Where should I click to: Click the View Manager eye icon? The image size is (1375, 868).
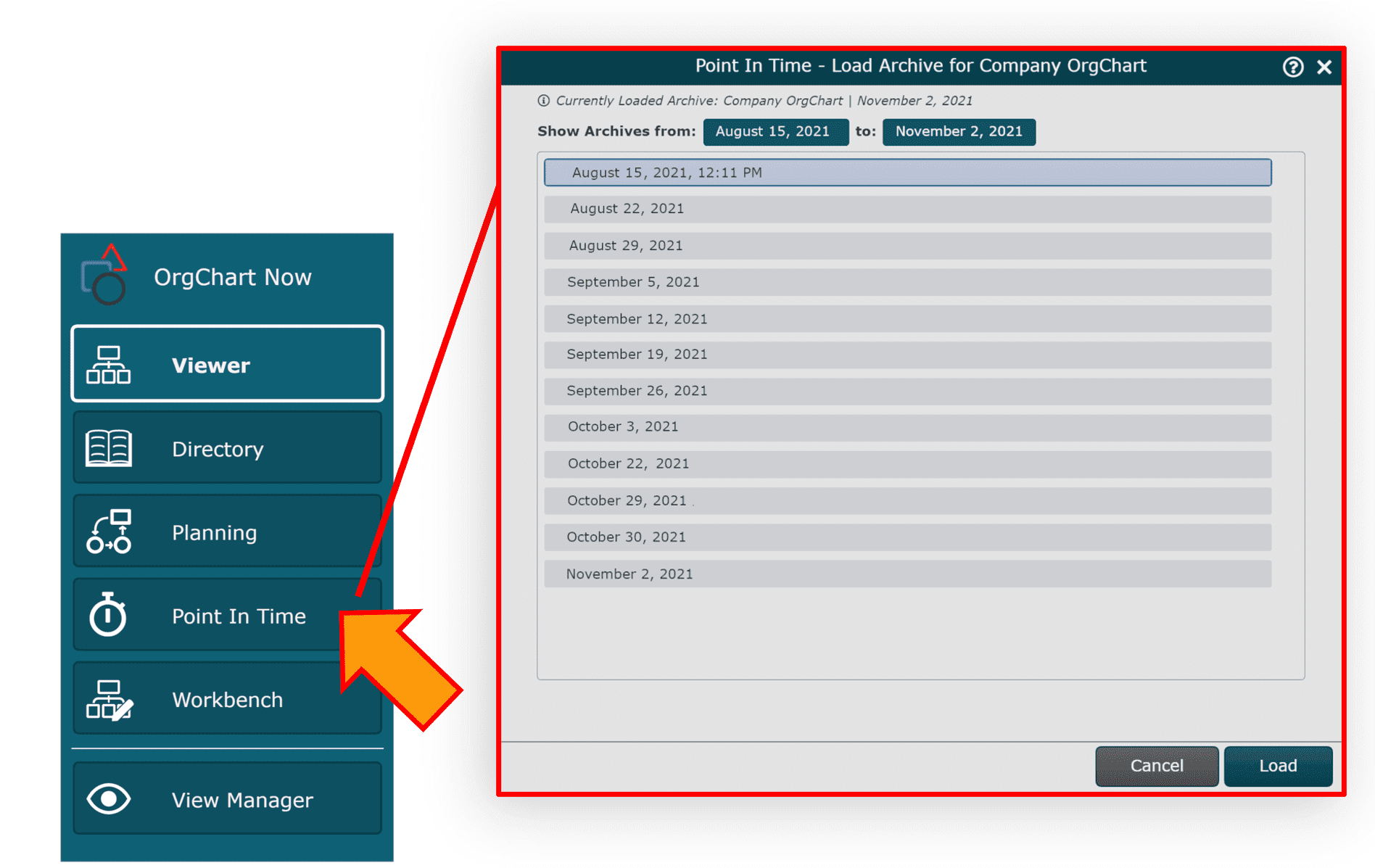108,799
